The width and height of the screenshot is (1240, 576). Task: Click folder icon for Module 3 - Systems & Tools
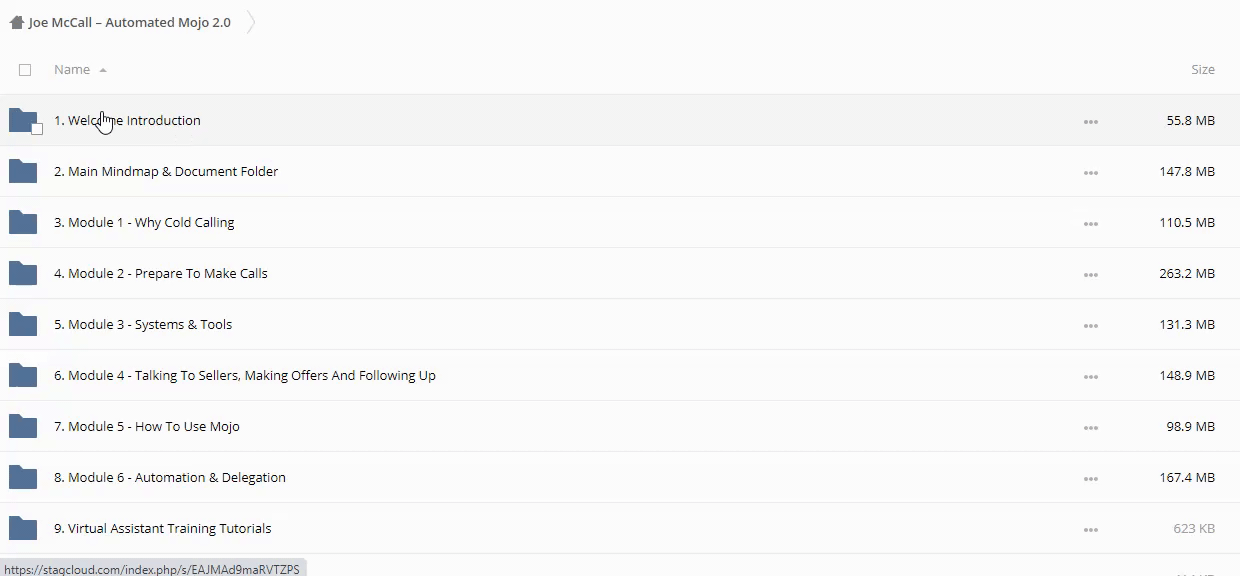(x=22, y=324)
